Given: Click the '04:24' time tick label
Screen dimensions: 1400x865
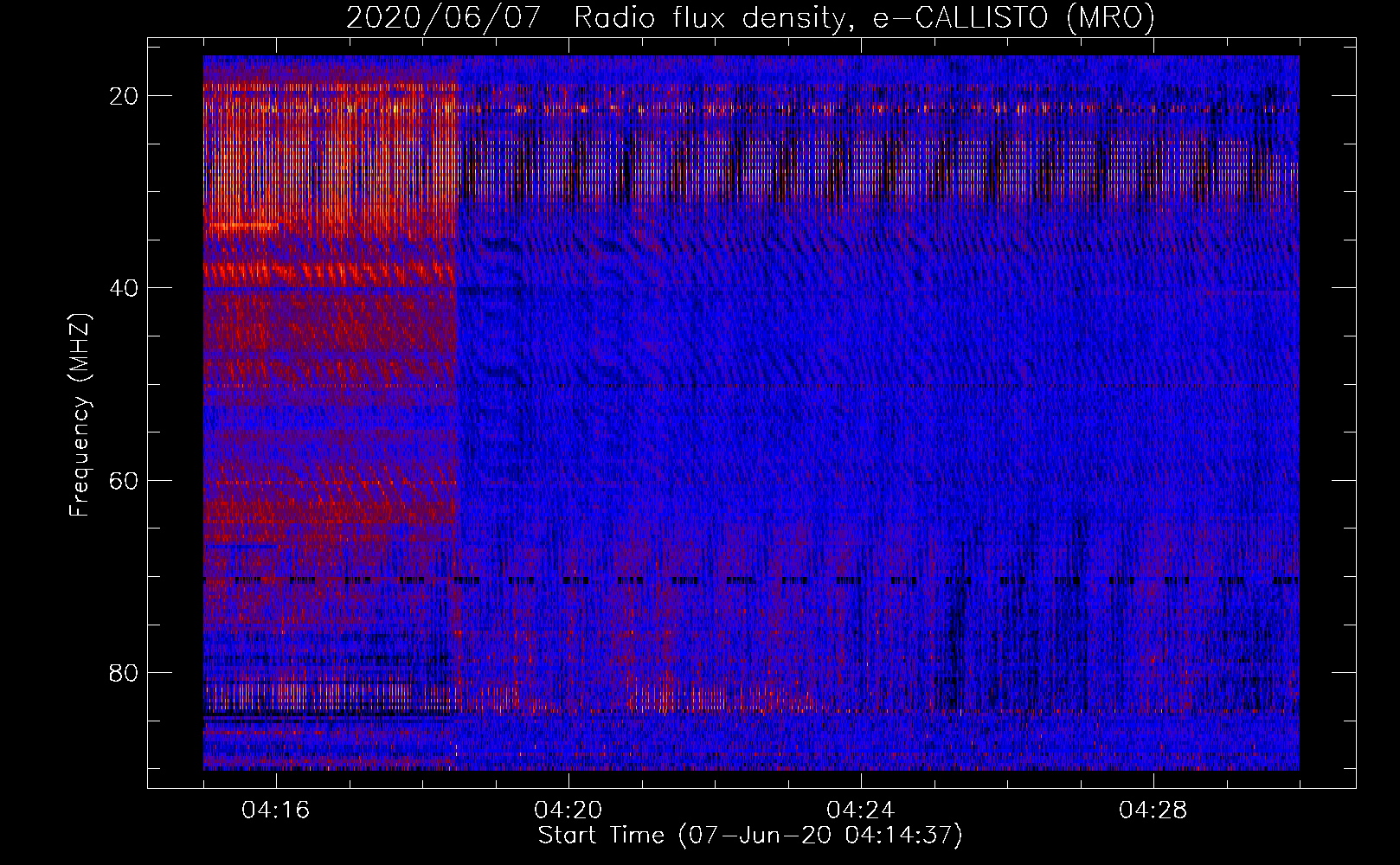Looking at the screenshot, I should 861,811.
